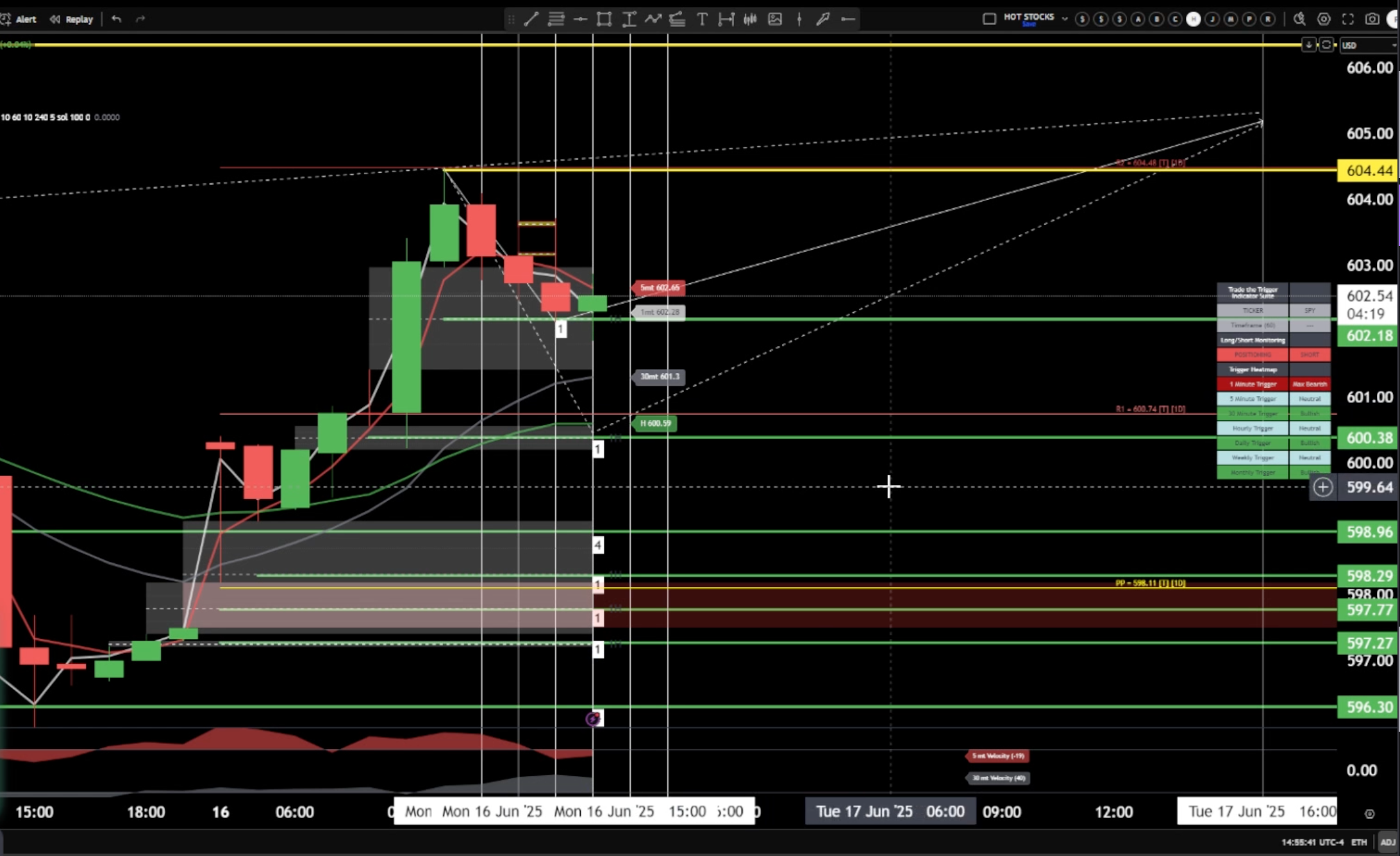Enter fullscreen mode
The image size is (1400, 856).
click(x=1348, y=19)
